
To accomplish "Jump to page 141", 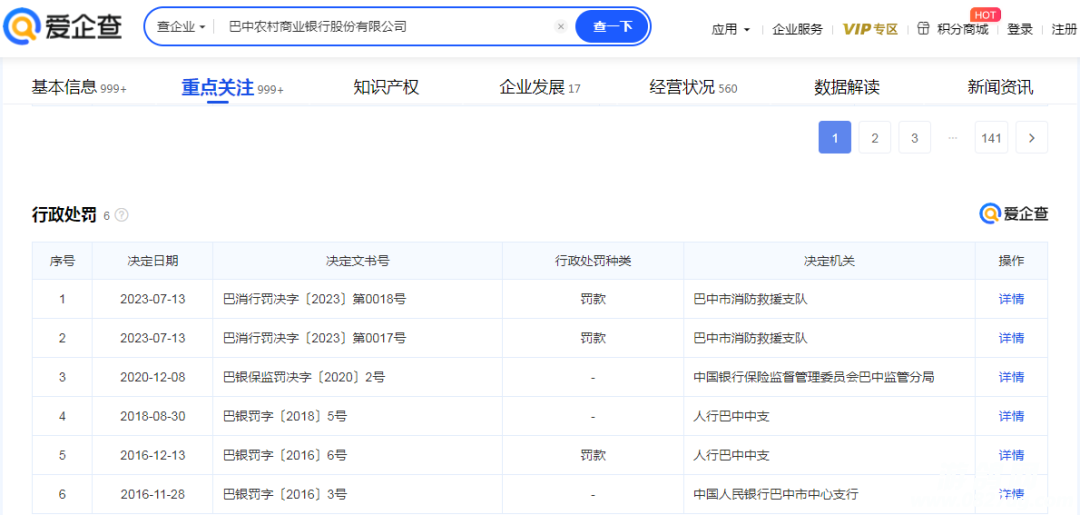I will tap(991, 138).
